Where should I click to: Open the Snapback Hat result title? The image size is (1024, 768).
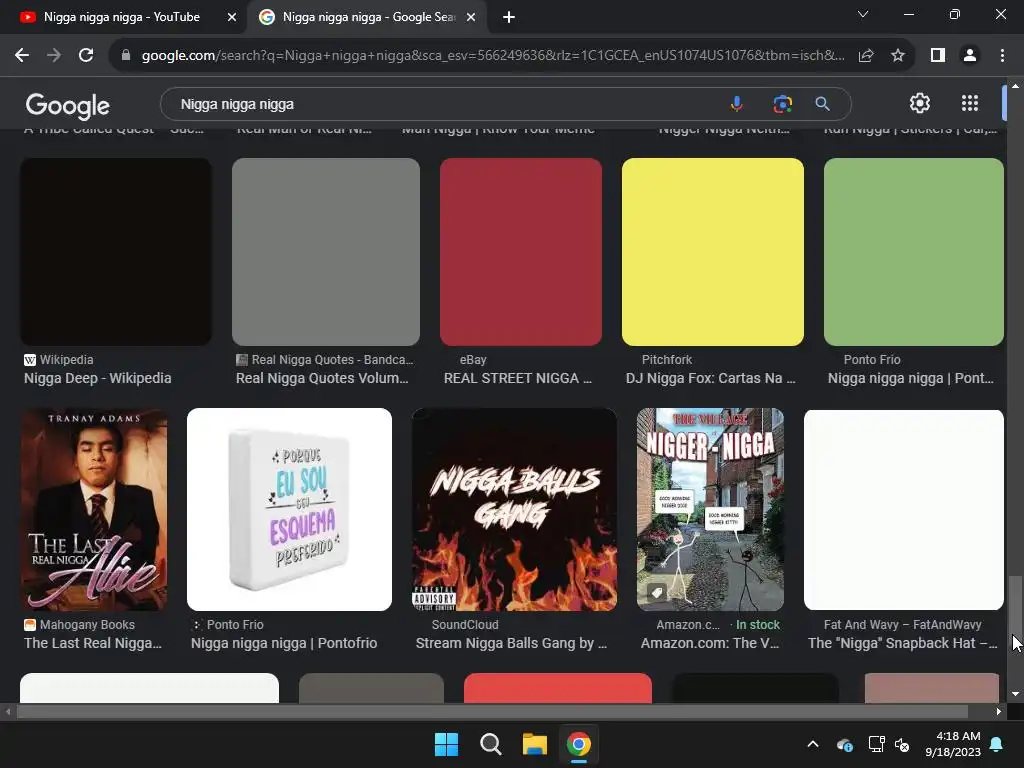click(903, 643)
